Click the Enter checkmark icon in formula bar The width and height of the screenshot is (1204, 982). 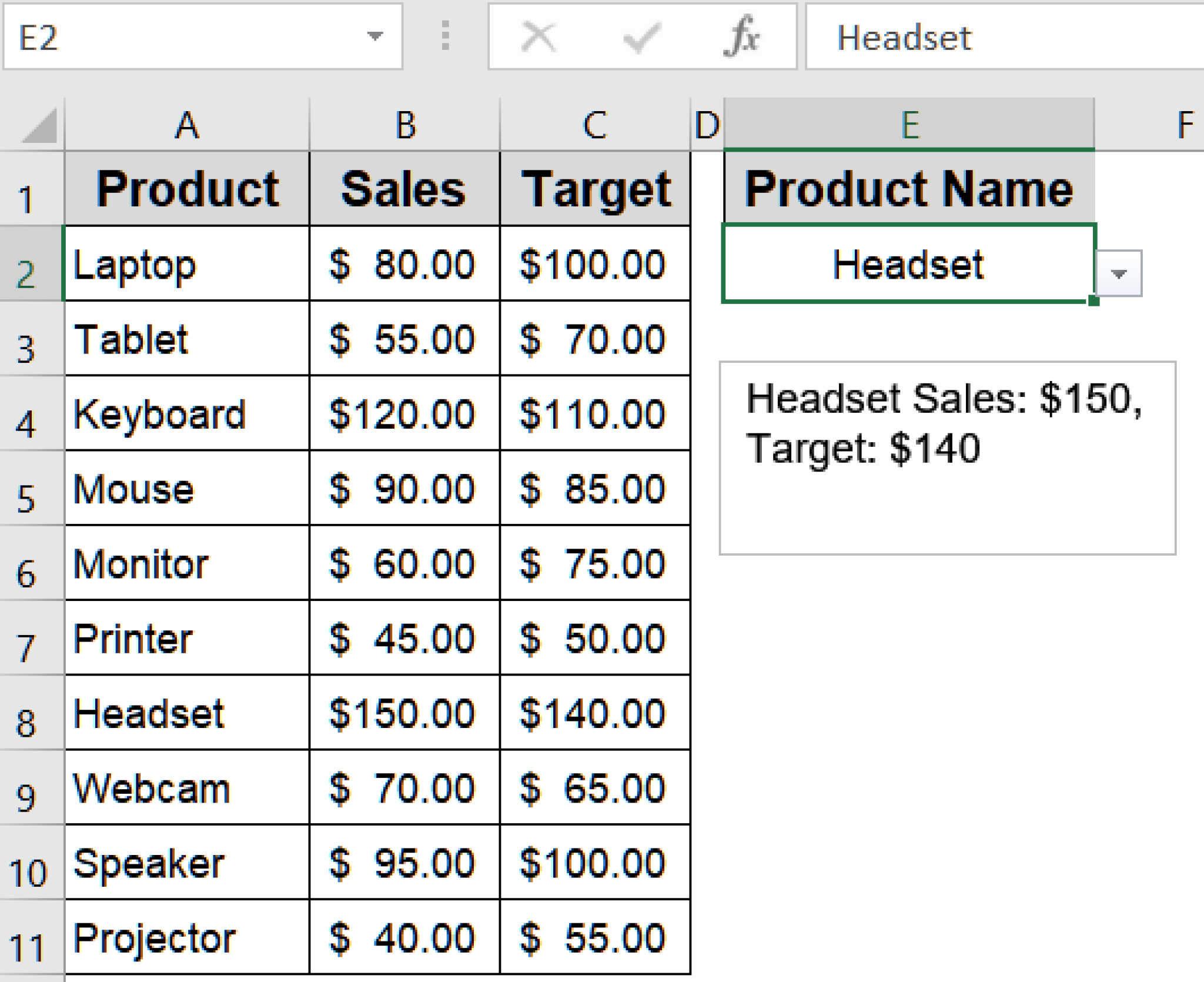[x=640, y=37]
